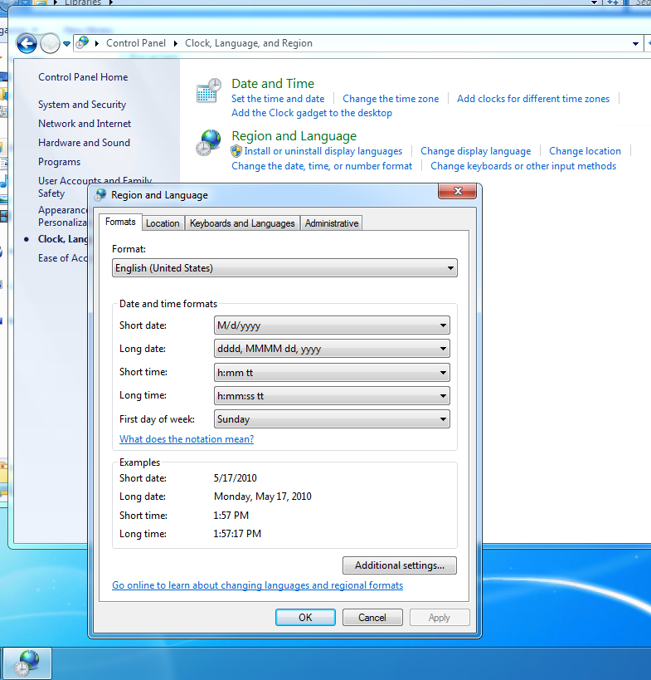Close the Region and Language dialog

(458, 191)
